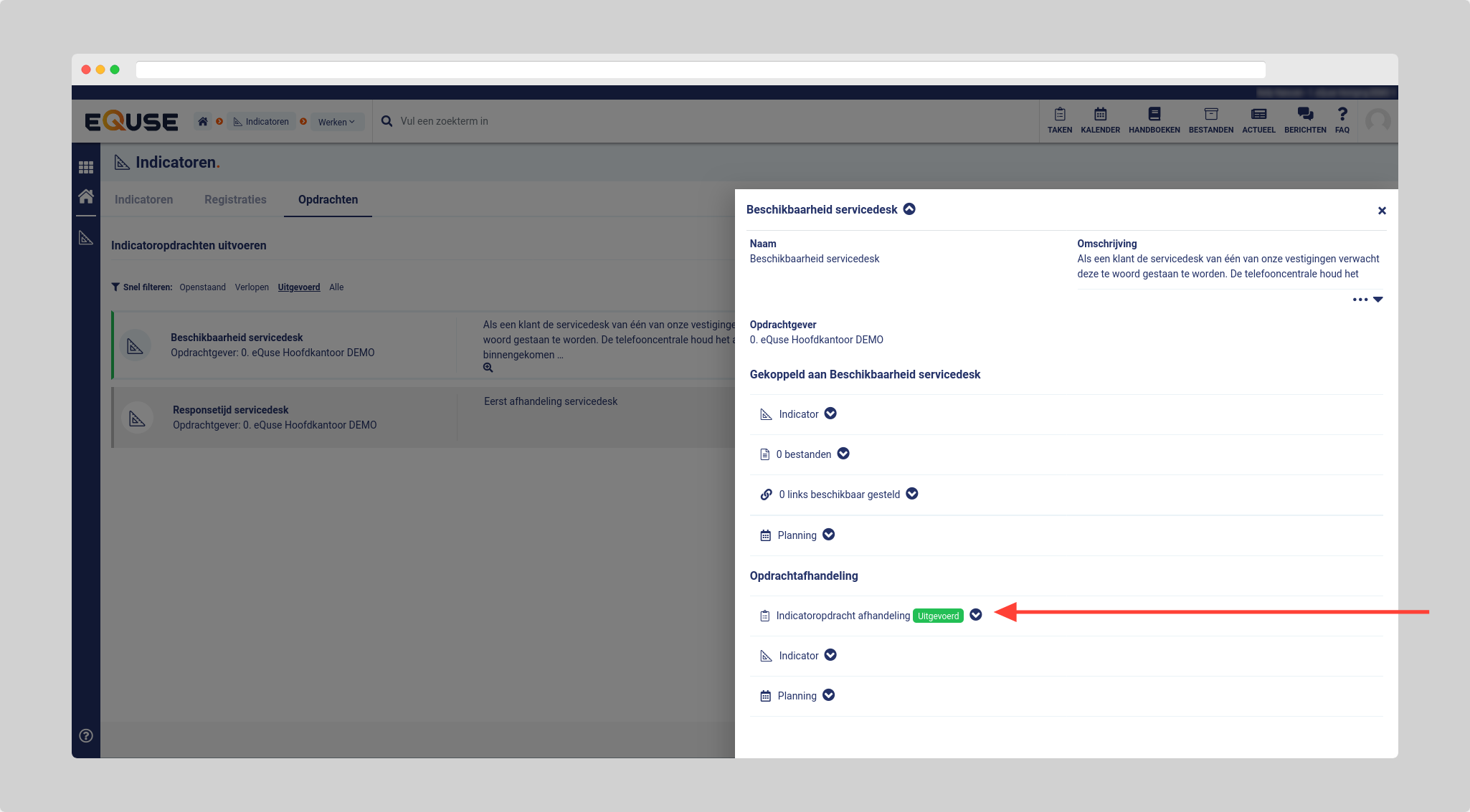The width and height of the screenshot is (1470, 812).
Task: Switch to the Indicatoren tab
Action: (x=143, y=199)
